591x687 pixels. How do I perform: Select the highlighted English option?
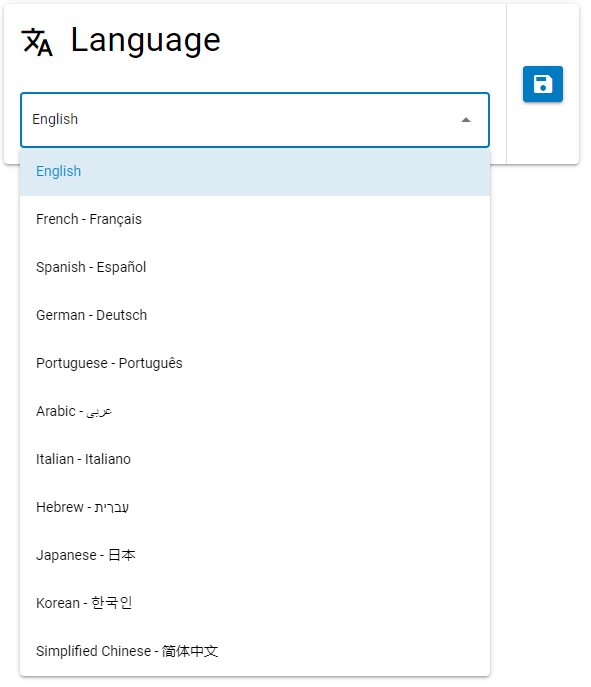(255, 171)
